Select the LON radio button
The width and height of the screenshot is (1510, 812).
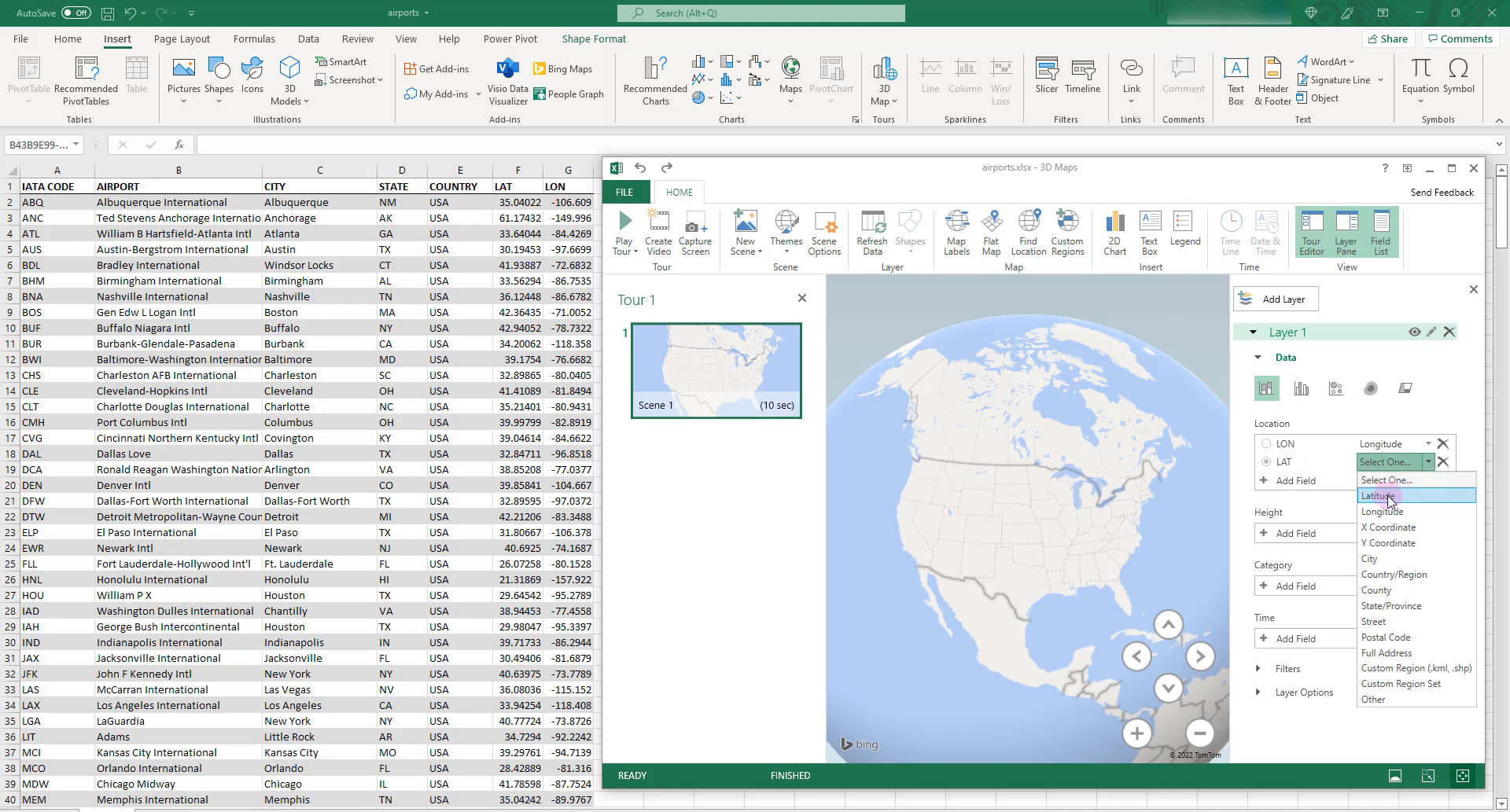(1266, 443)
